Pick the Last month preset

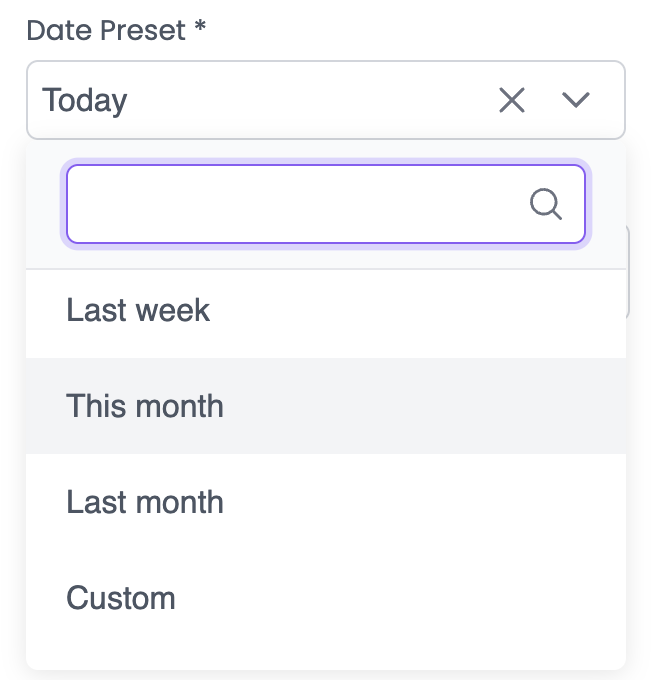click(x=145, y=502)
